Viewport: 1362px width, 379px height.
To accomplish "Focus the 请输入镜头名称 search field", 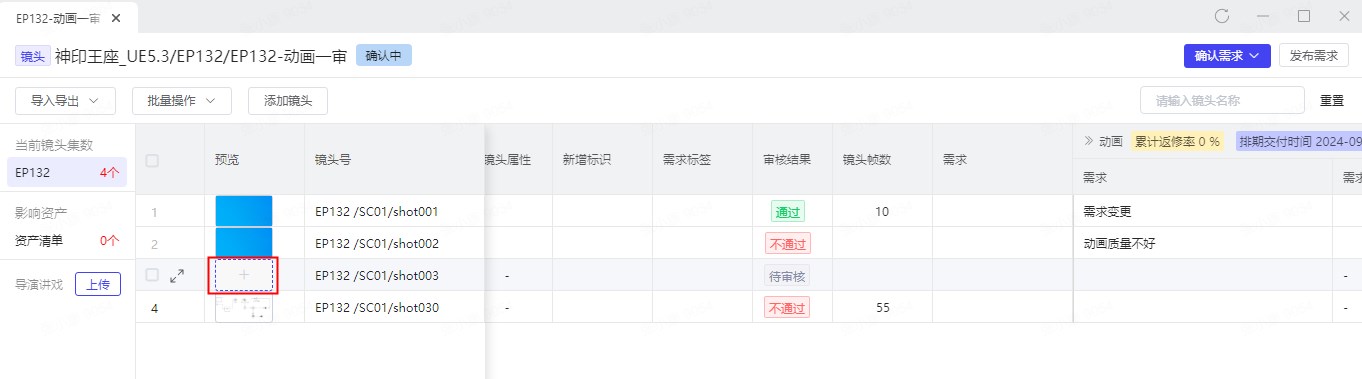I will coord(1222,100).
